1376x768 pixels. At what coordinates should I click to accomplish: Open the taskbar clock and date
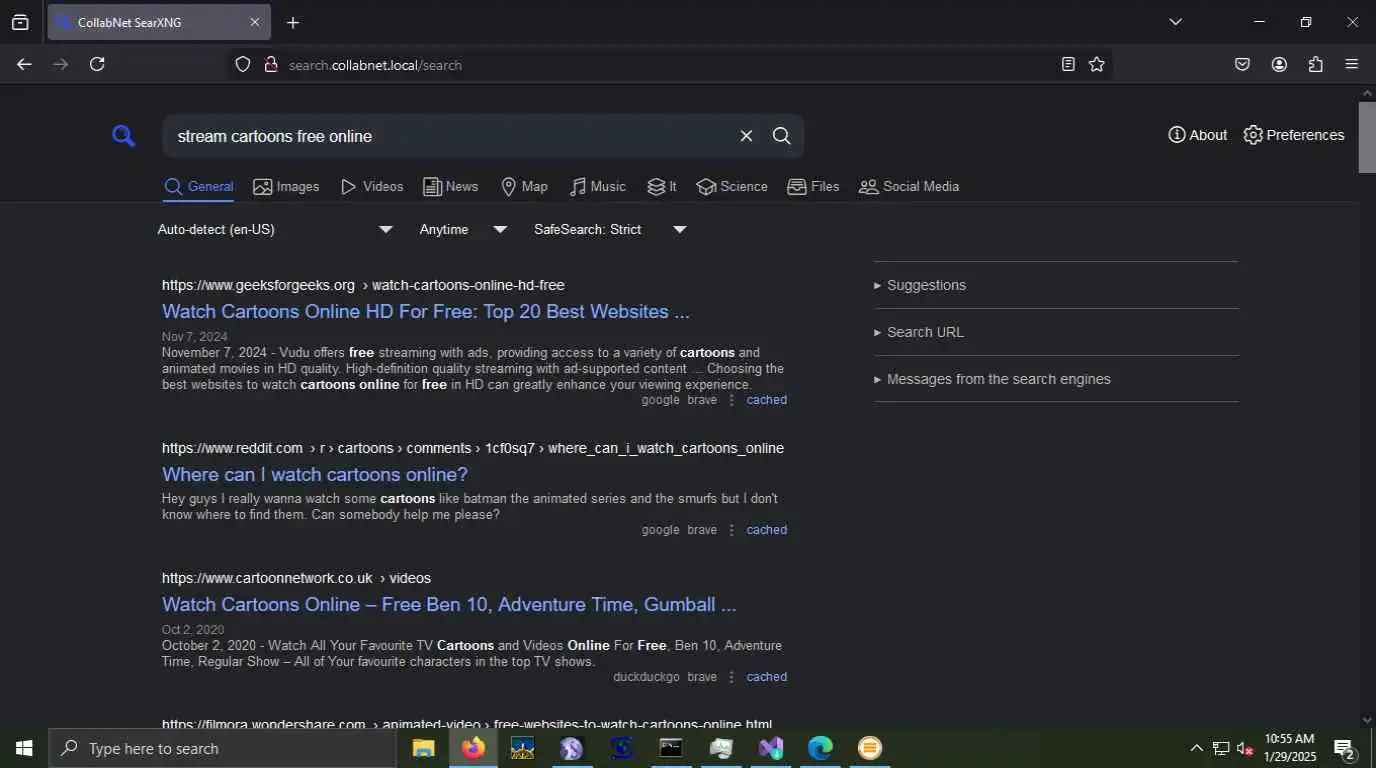1290,748
